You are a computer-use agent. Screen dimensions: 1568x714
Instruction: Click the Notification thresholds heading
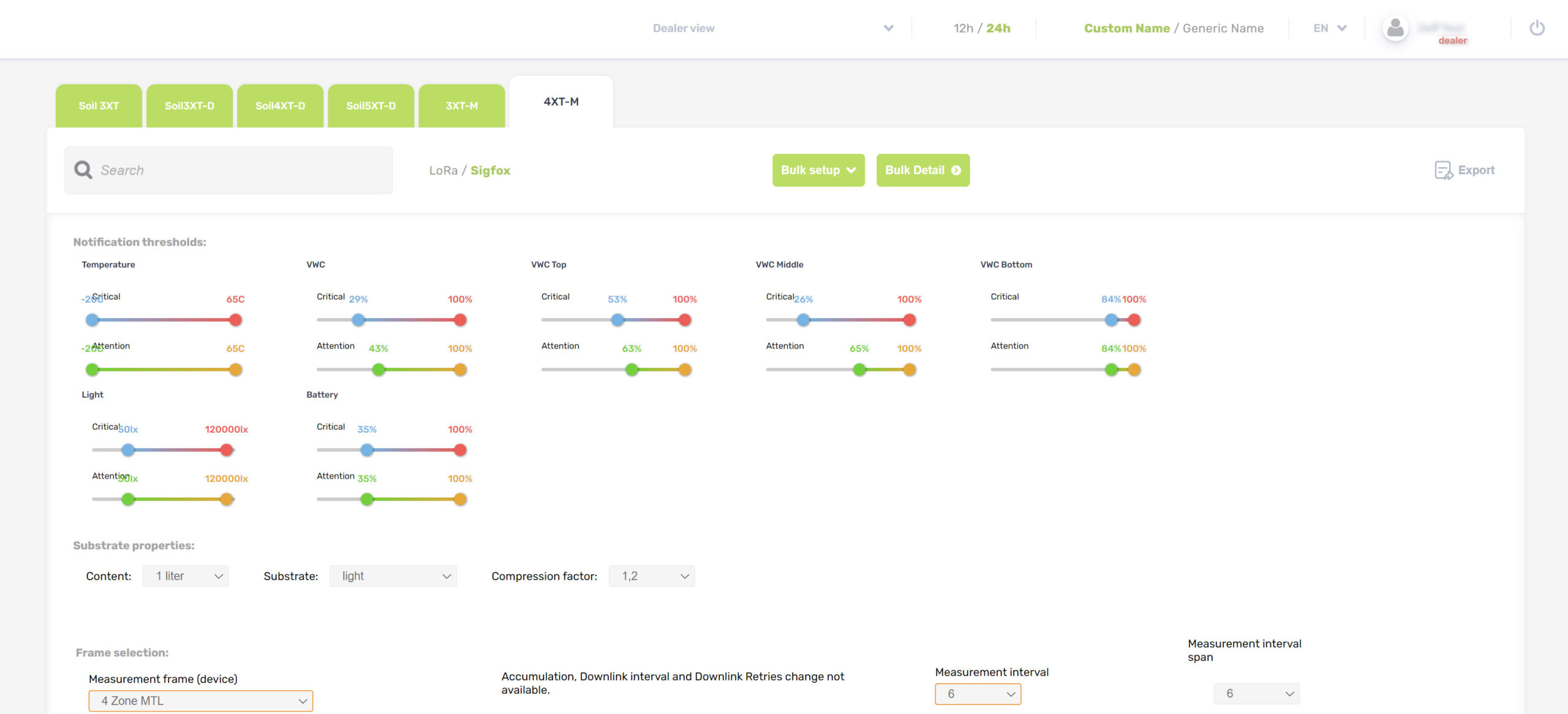point(140,242)
